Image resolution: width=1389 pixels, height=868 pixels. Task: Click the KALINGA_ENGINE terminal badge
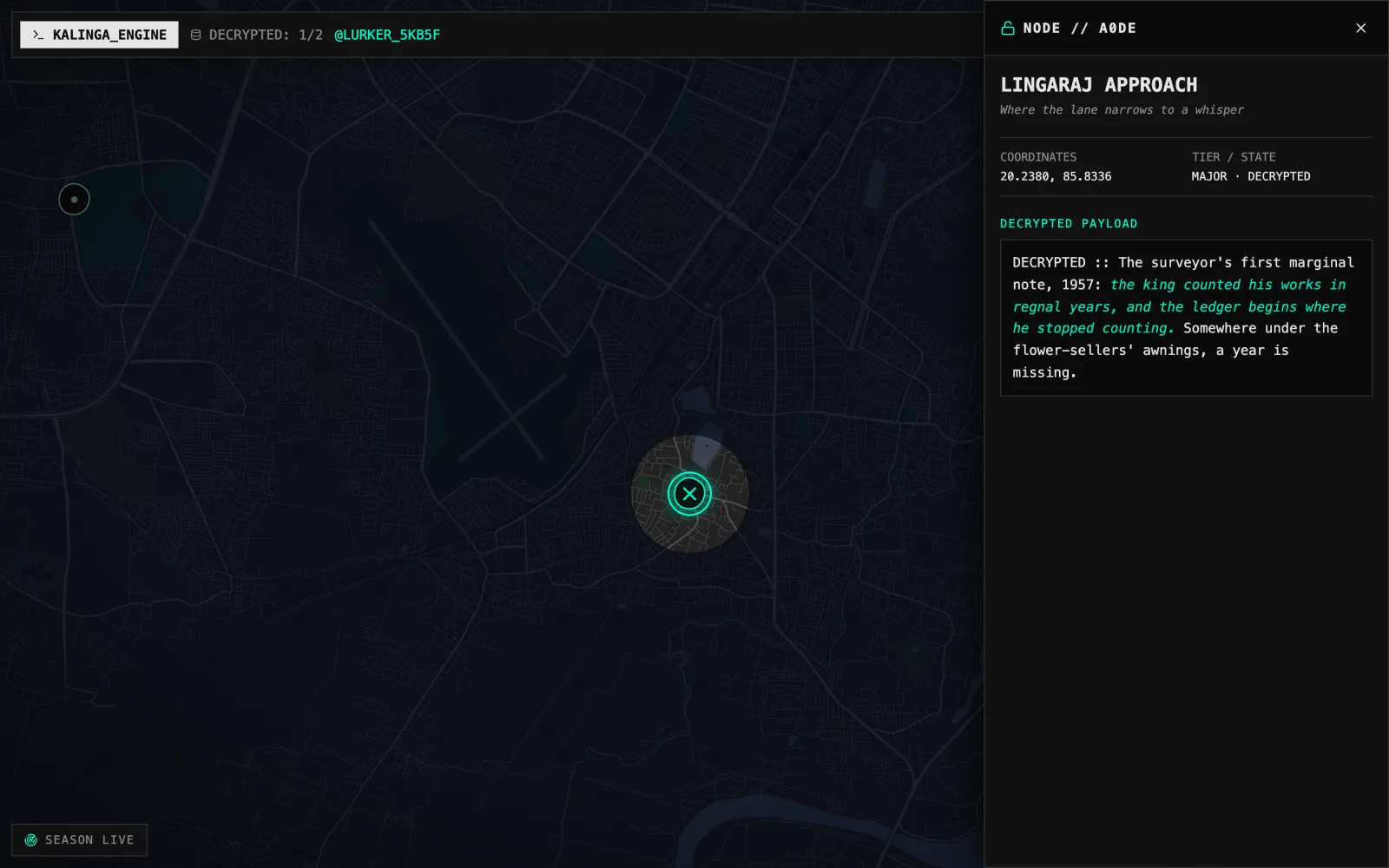point(99,35)
